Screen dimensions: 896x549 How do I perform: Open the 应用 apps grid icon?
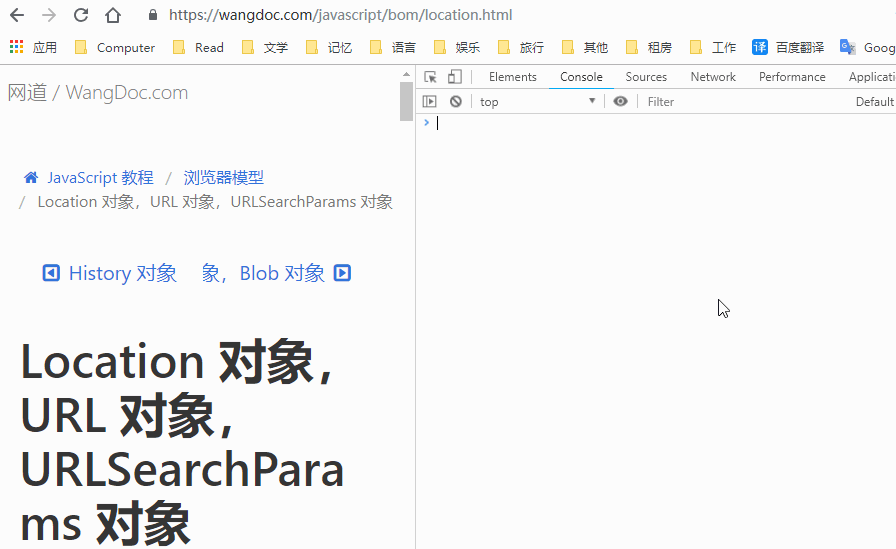point(17,47)
